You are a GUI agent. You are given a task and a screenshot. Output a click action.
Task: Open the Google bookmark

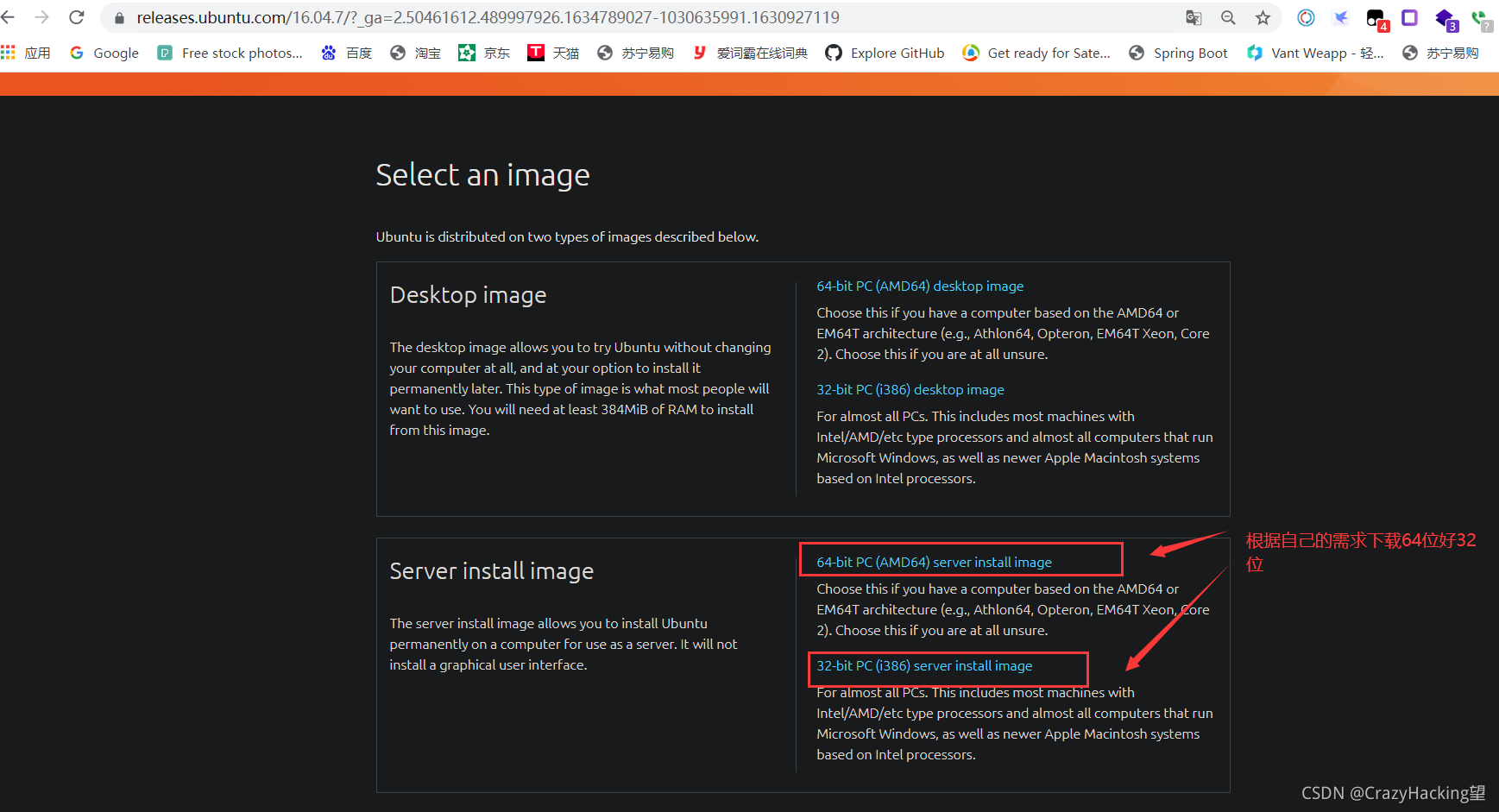(104, 53)
